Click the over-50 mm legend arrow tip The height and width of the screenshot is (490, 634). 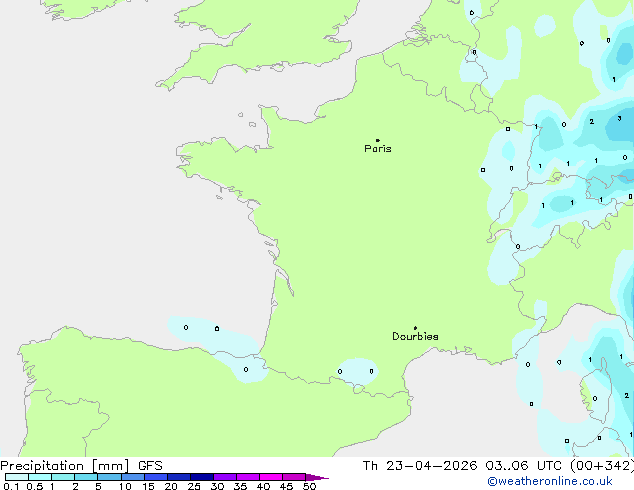(x=317, y=478)
